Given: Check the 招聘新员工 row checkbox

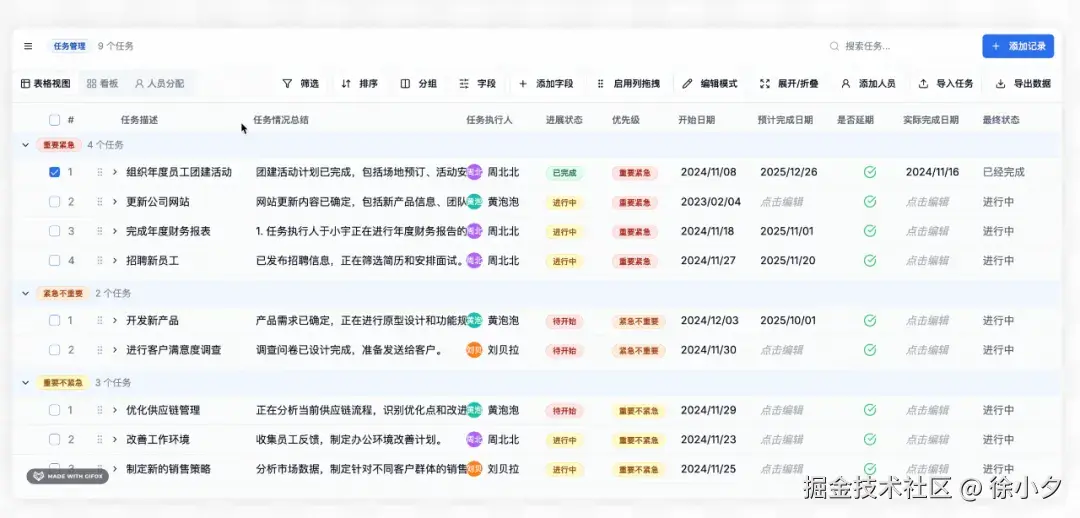Looking at the screenshot, I should coord(54,260).
